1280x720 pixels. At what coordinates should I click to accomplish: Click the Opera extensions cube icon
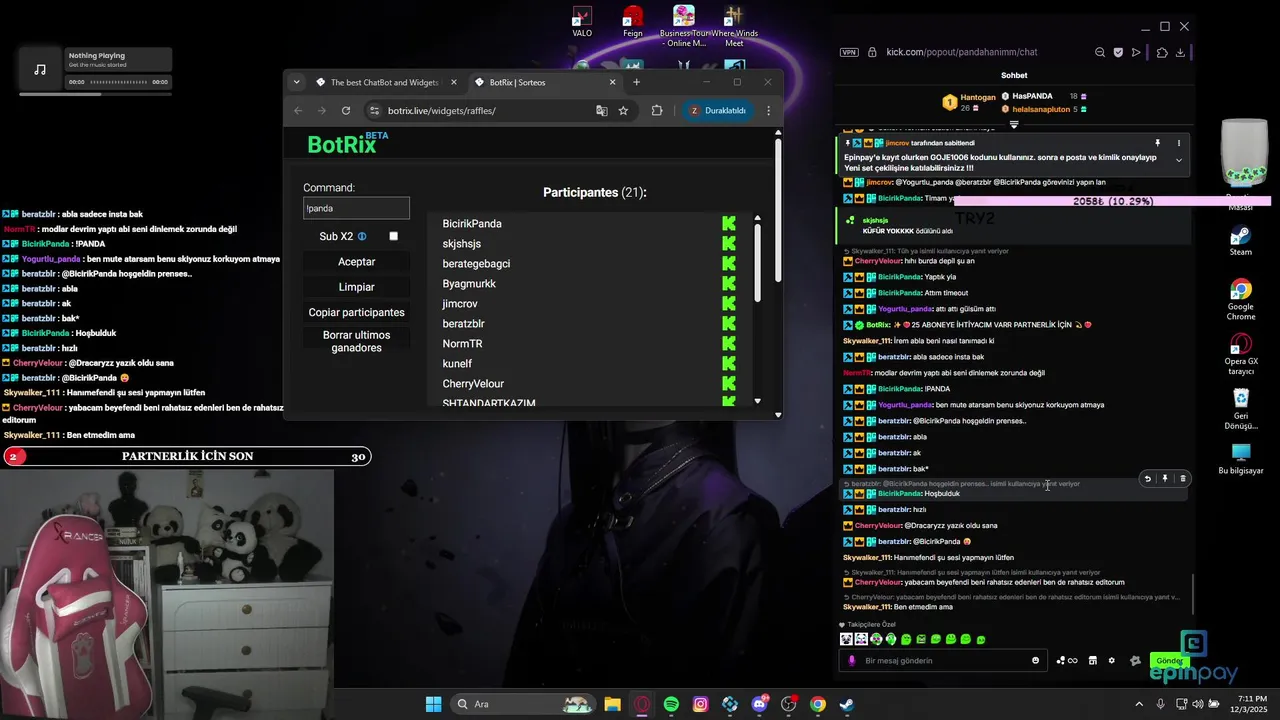1162,52
